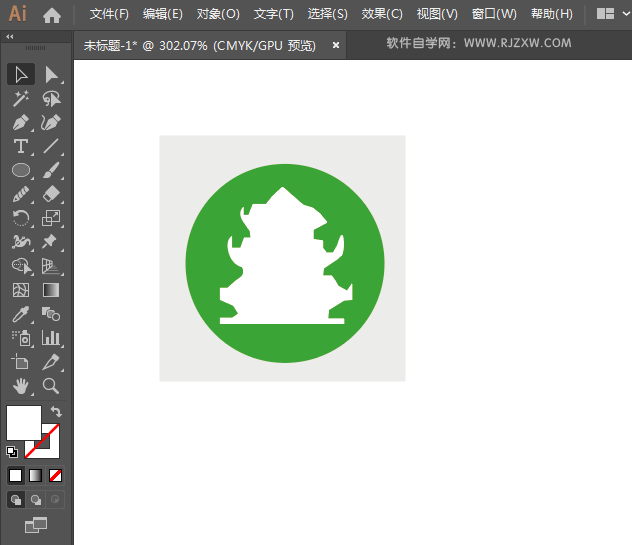The height and width of the screenshot is (545, 632).
Task: Change the screen mode
Action: [x=36, y=524]
